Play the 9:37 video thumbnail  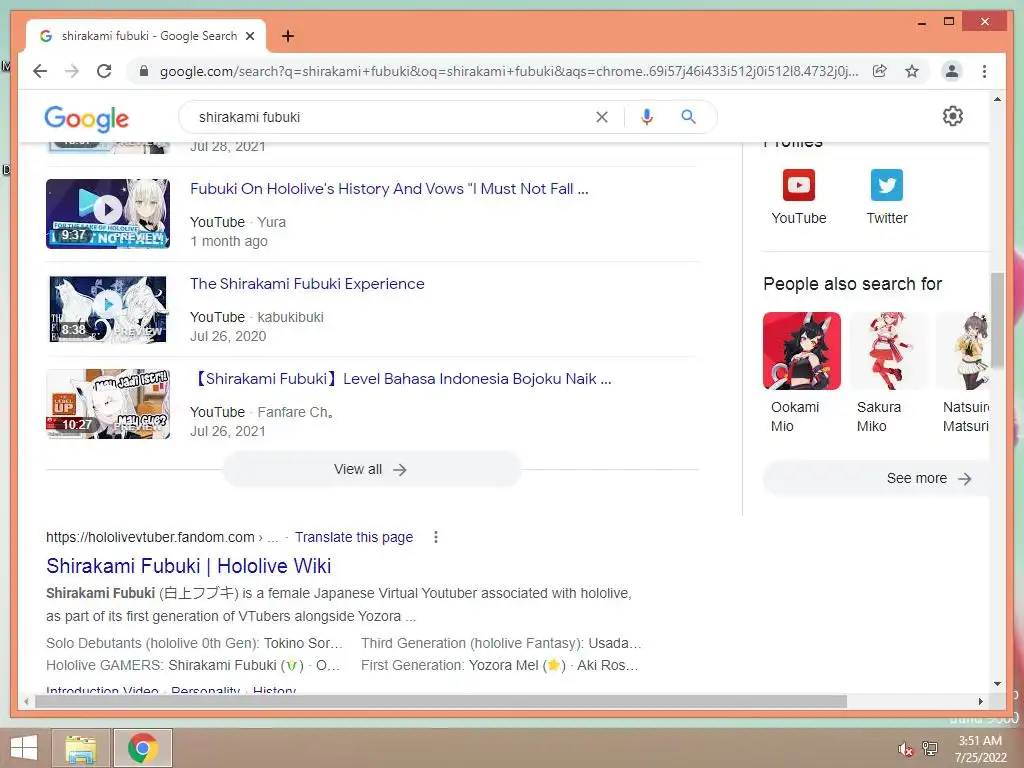[108, 214]
